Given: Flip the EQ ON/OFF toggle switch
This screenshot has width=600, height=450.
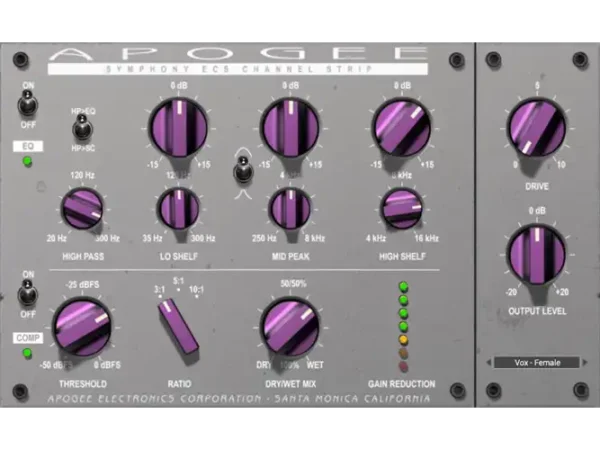Looking at the screenshot, I should pos(28,104).
